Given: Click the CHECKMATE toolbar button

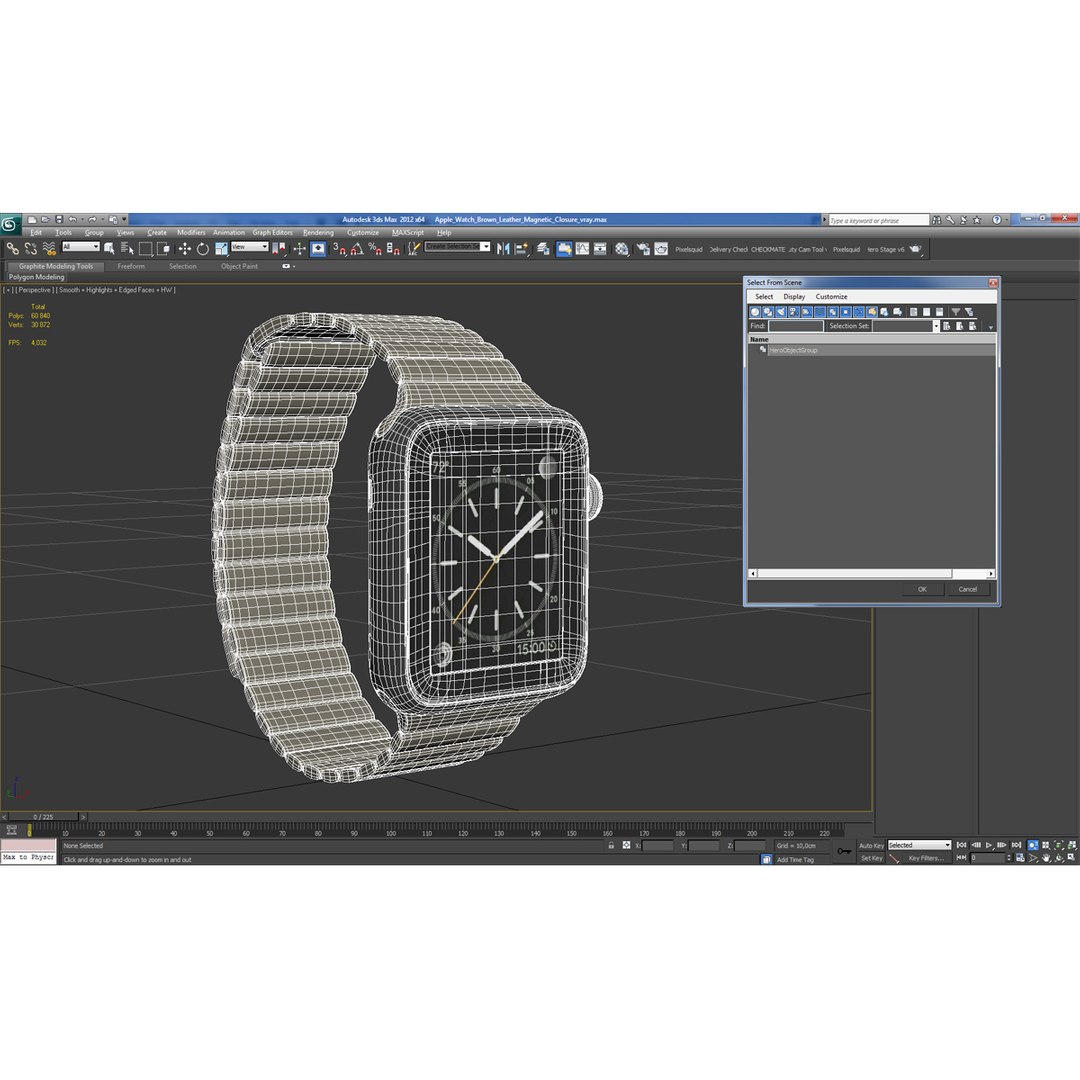Looking at the screenshot, I should coord(768,249).
